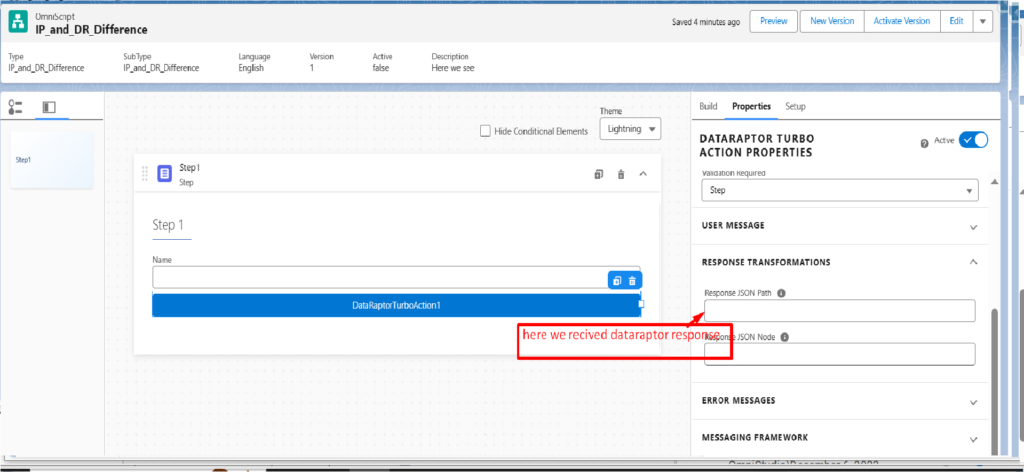Clone DataRaptorTurboAction1 via blue copy icon
Viewport: 1024px width, 472px height.
click(616, 281)
